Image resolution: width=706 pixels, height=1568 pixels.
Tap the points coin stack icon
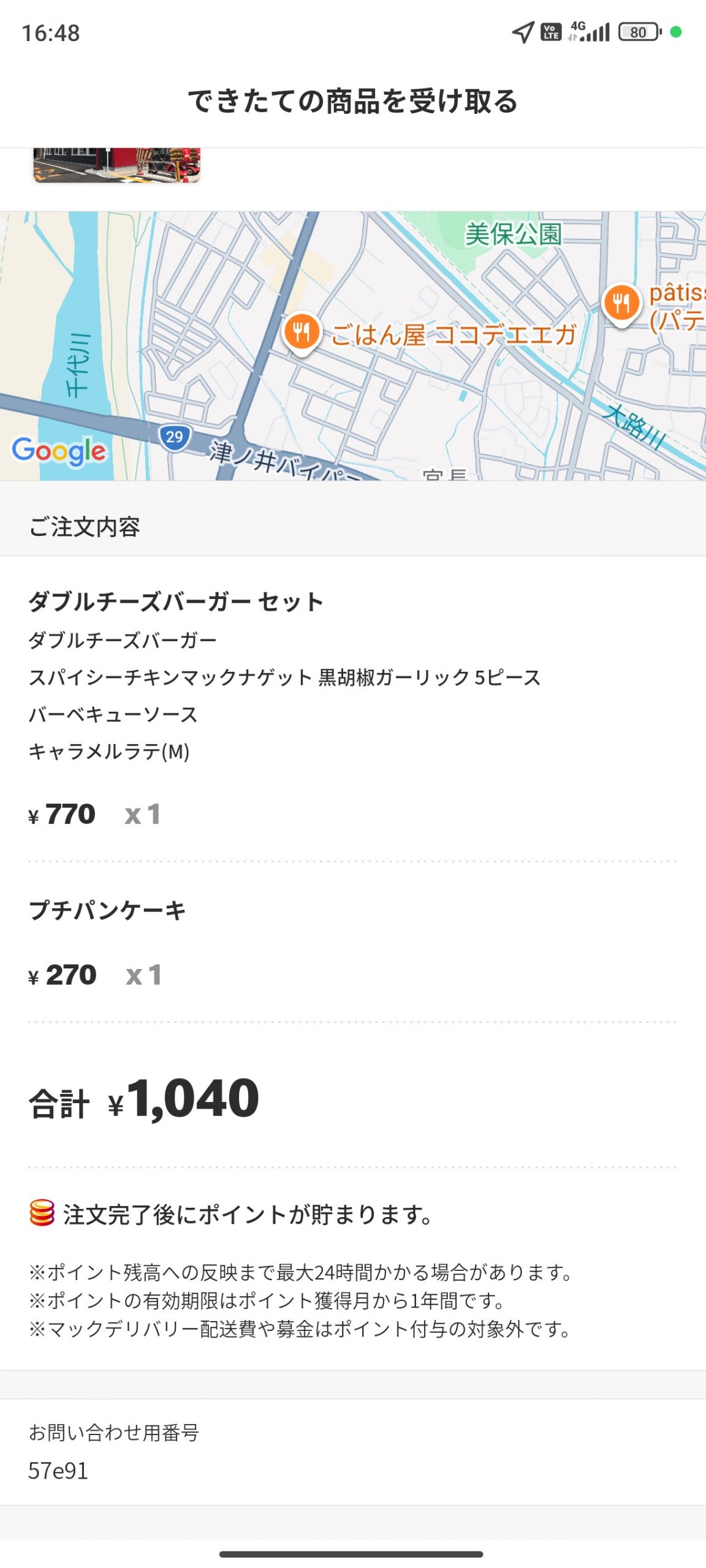pos(42,1213)
